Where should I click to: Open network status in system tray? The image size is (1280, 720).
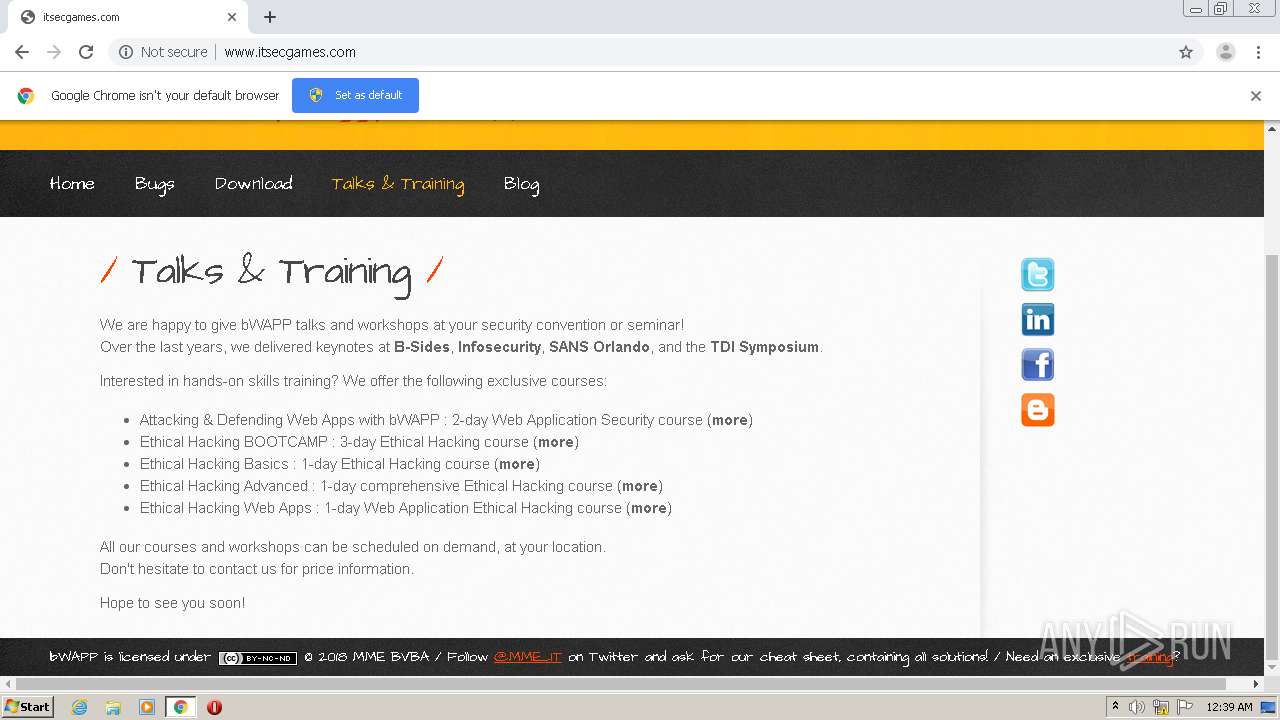point(1161,707)
